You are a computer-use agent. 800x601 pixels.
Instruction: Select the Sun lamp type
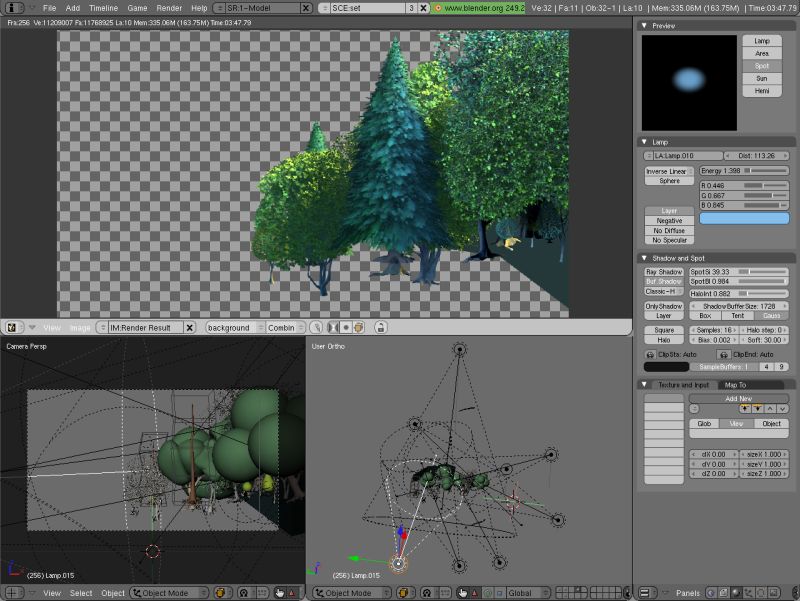762,77
